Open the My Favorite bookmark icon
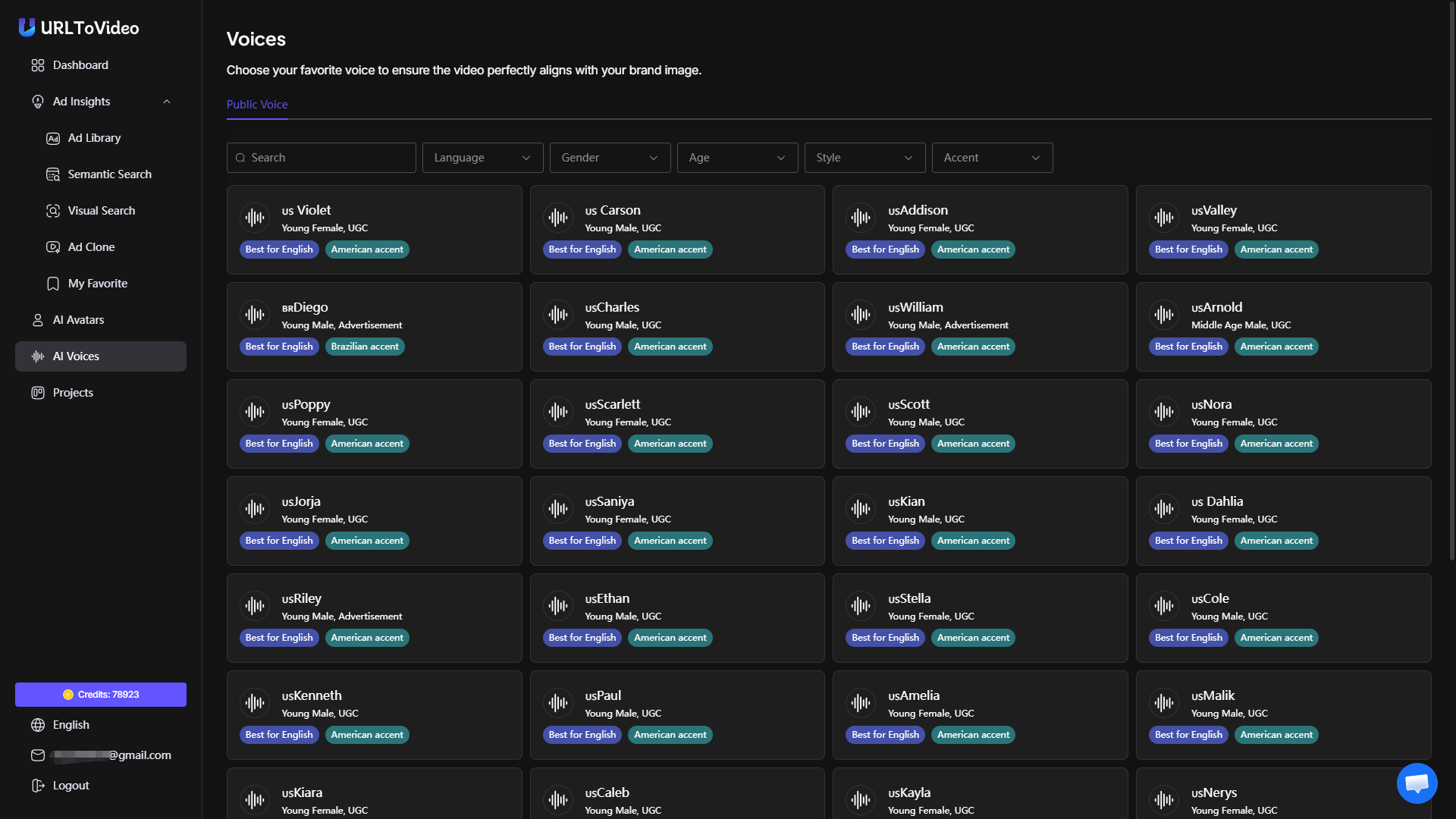1456x819 pixels. pyautogui.click(x=53, y=284)
